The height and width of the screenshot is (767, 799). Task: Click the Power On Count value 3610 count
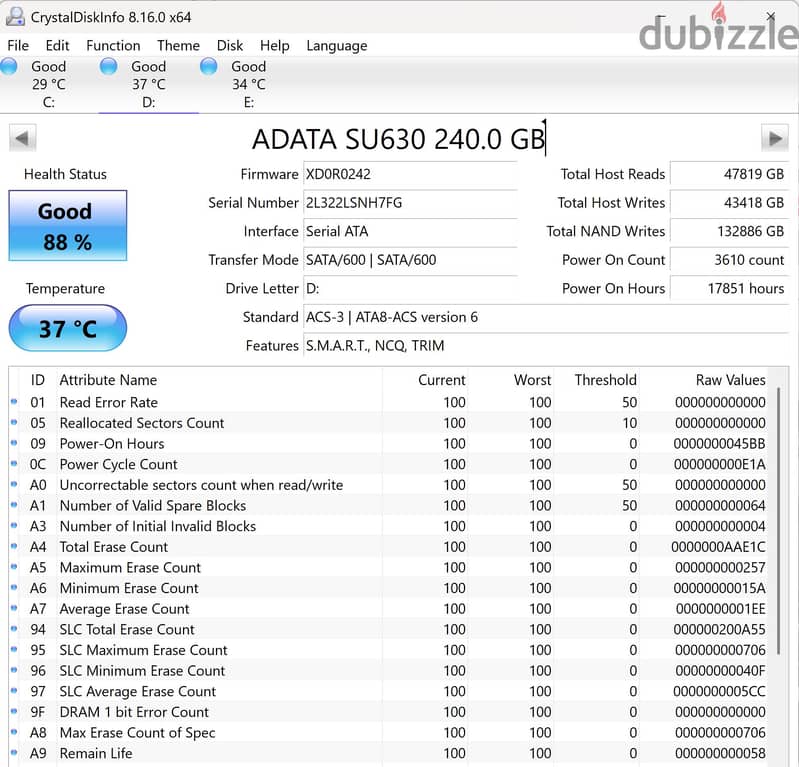click(x=729, y=260)
